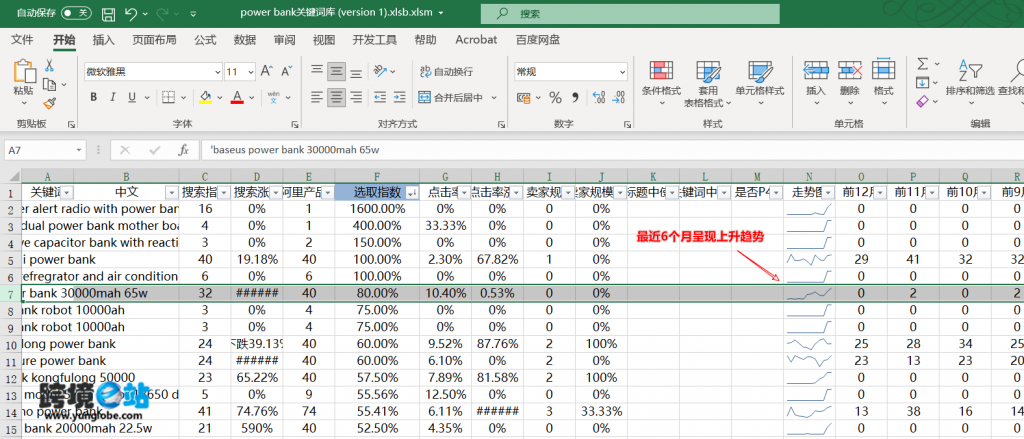This screenshot has height=439, width=1024.
Task: Click the Align Right icon
Action: 356,97
